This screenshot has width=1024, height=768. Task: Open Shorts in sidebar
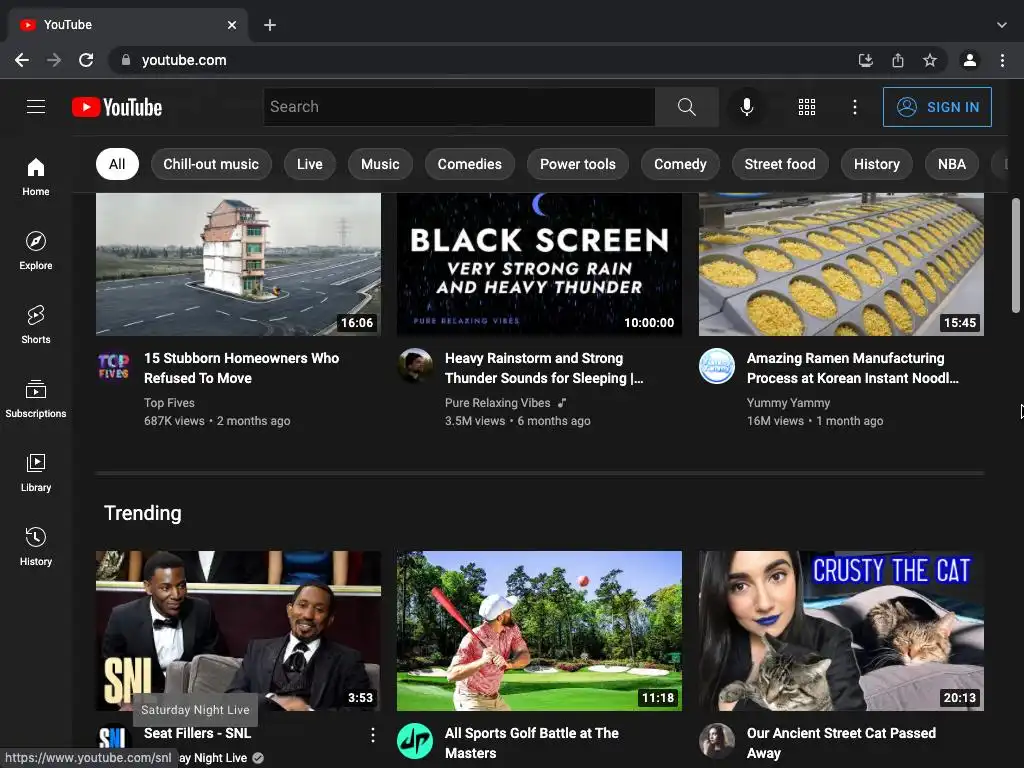[36, 325]
